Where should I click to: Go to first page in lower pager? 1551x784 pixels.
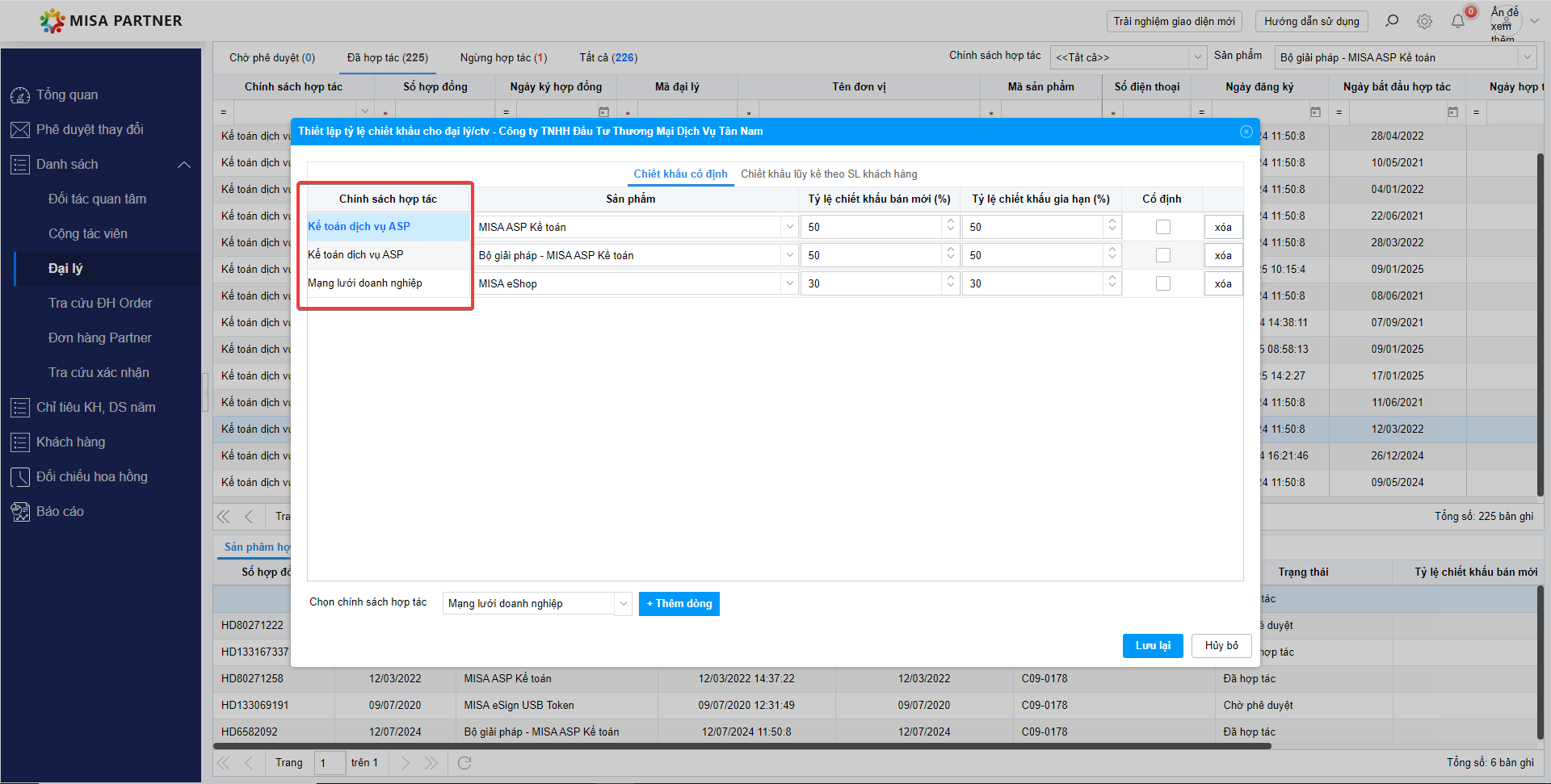224,763
